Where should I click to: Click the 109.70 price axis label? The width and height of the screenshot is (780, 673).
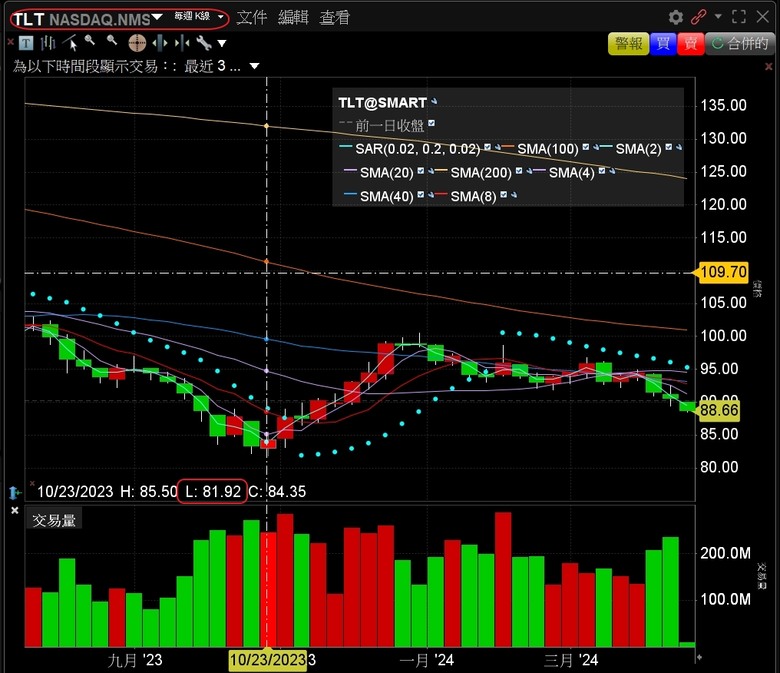coord(723,272)
